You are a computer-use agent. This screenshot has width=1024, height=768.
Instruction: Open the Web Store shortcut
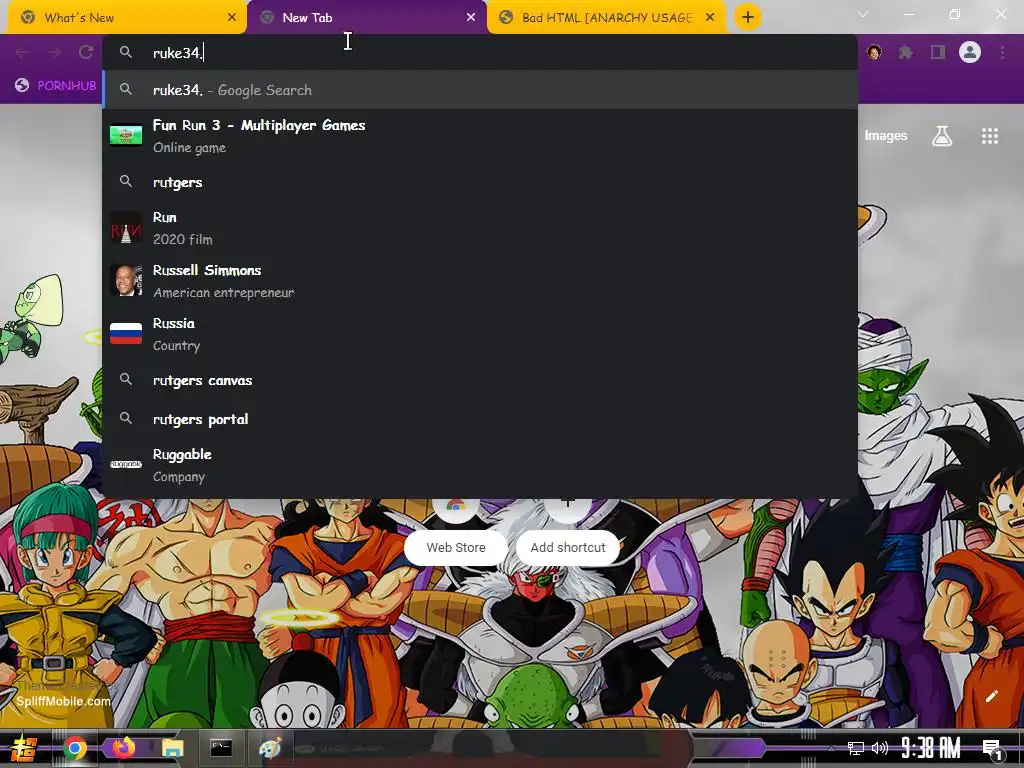pyautogui.click(x=456, y=547)
